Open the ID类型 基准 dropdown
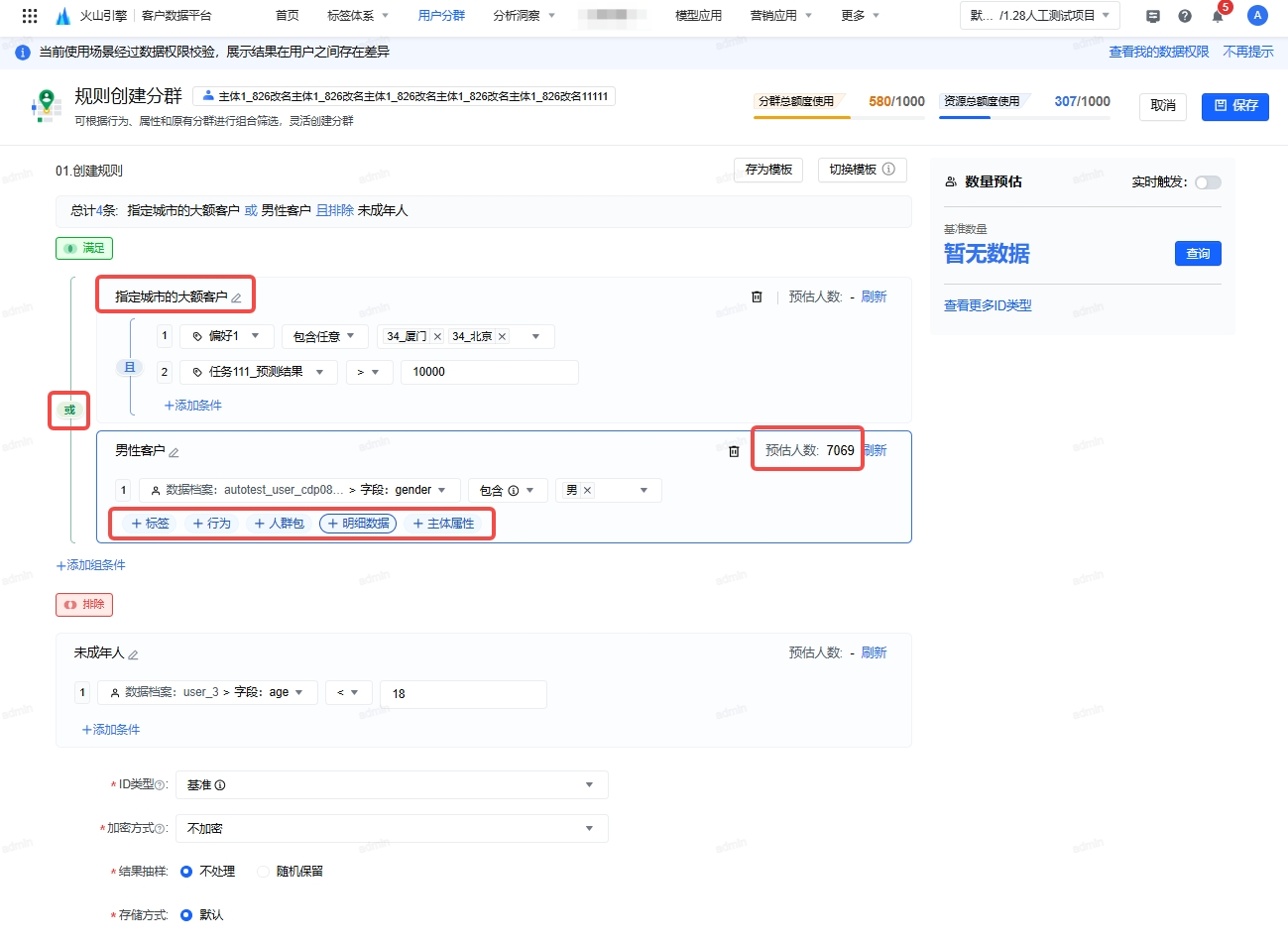This screenshot has height=945, width=1288. [392, 785]
